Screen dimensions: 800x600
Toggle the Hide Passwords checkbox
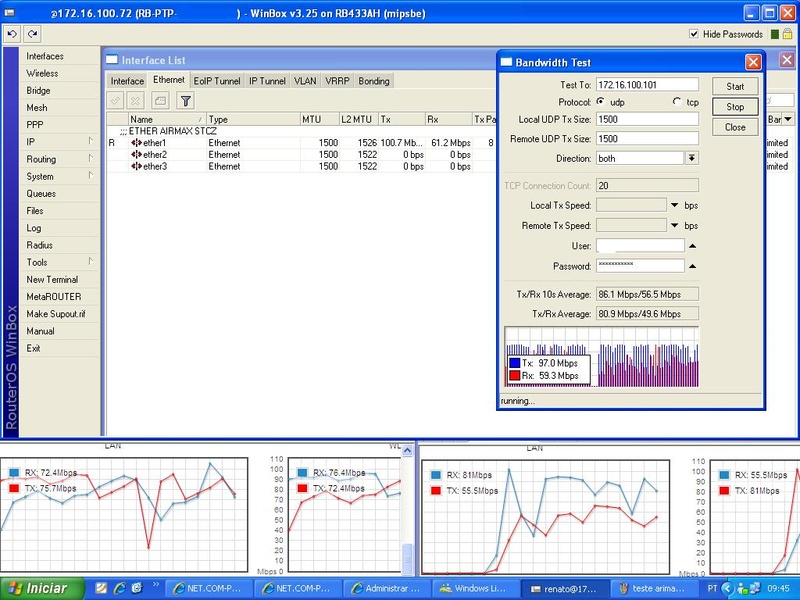coord(695,34)
